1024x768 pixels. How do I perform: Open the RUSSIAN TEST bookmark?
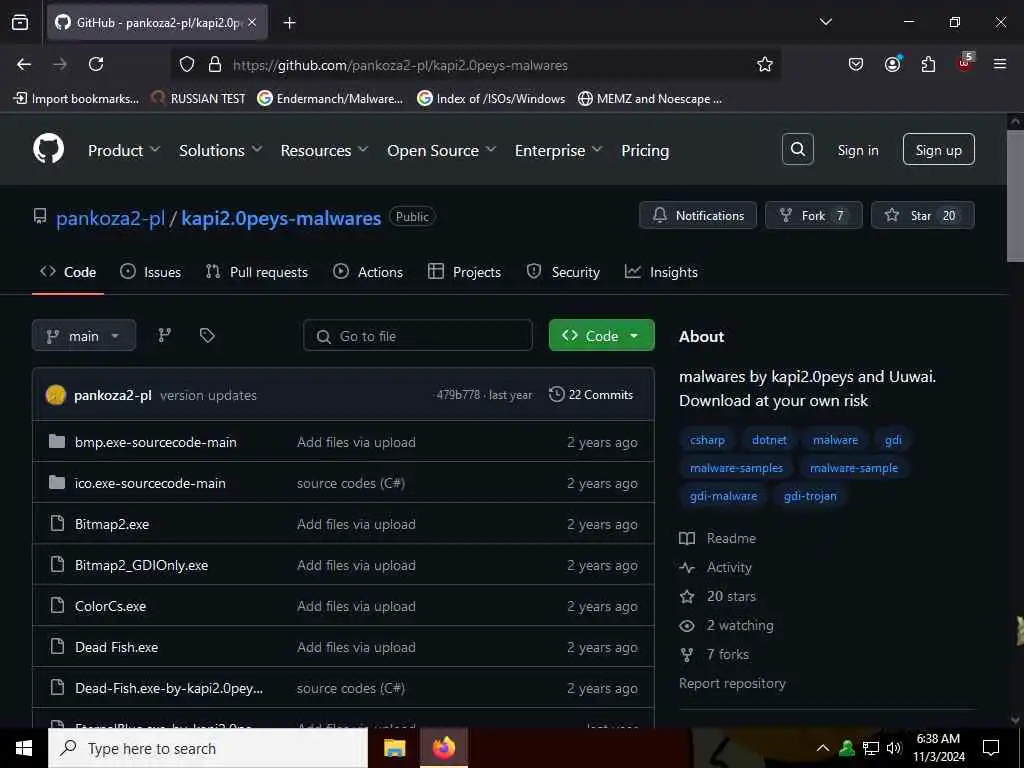coord(198,99)
